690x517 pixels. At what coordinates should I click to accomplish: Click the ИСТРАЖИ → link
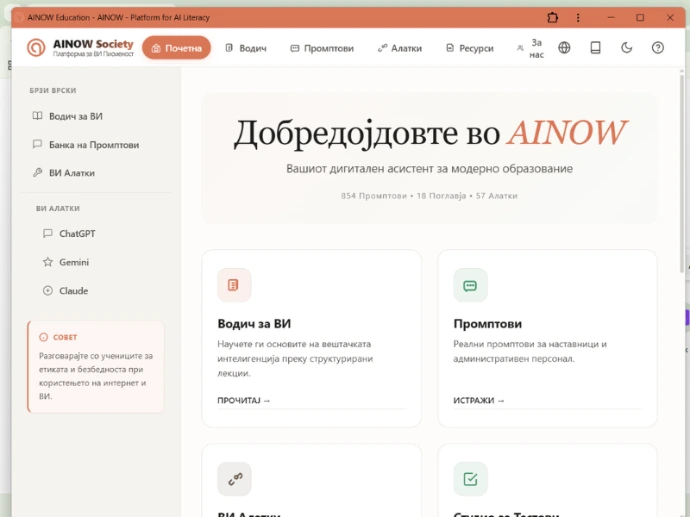pyautogui.click(x=479, y=400)
